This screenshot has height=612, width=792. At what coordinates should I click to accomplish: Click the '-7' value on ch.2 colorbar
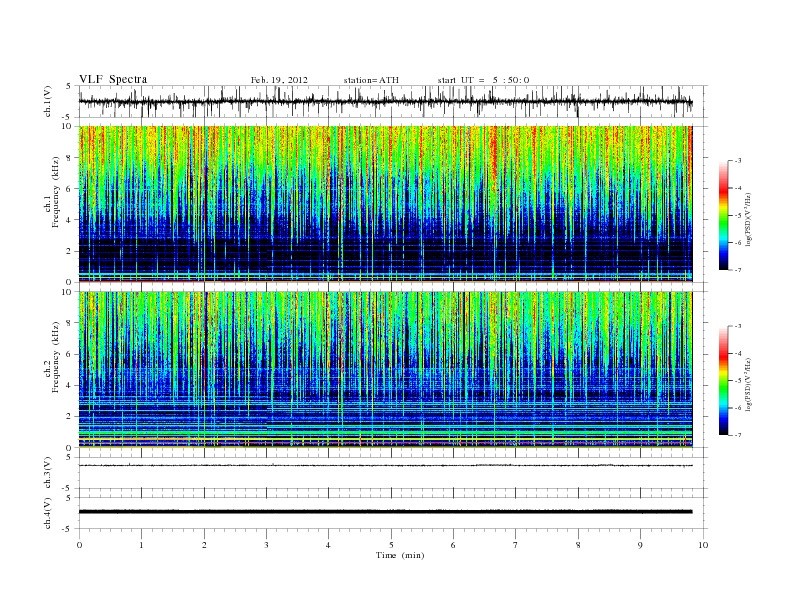(738, 435)
